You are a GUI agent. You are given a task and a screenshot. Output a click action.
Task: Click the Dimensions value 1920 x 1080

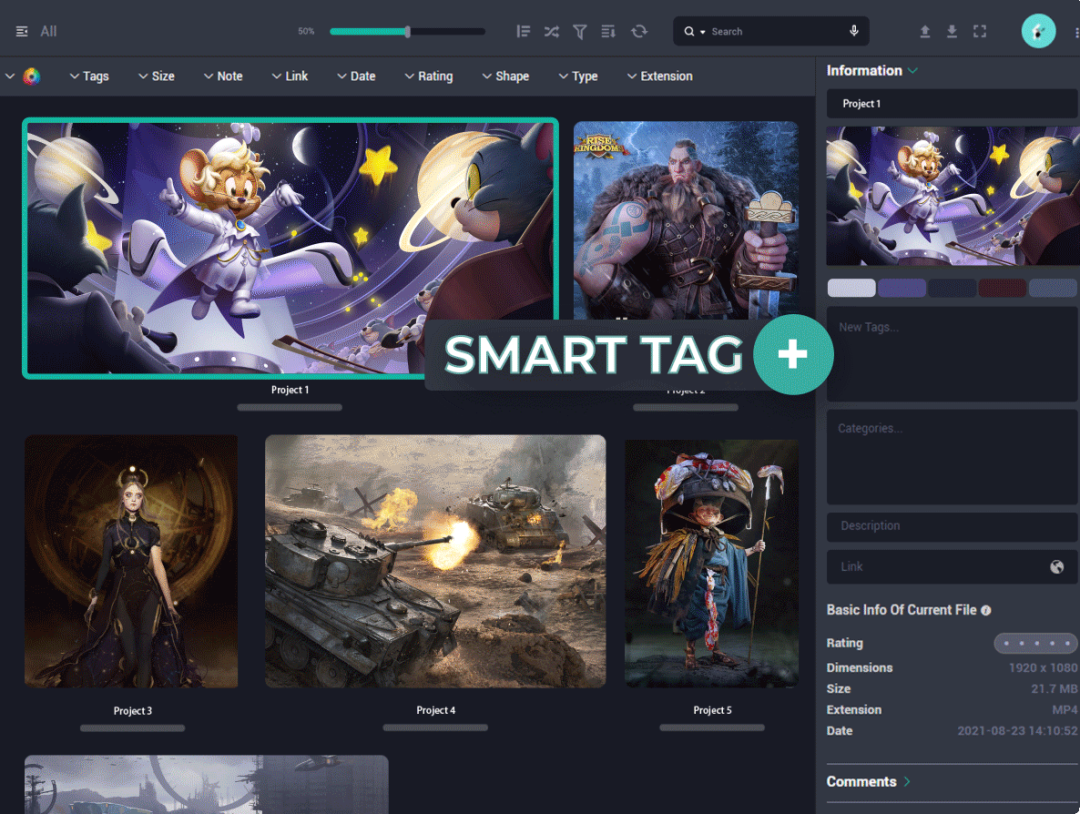pos(1043,667)
